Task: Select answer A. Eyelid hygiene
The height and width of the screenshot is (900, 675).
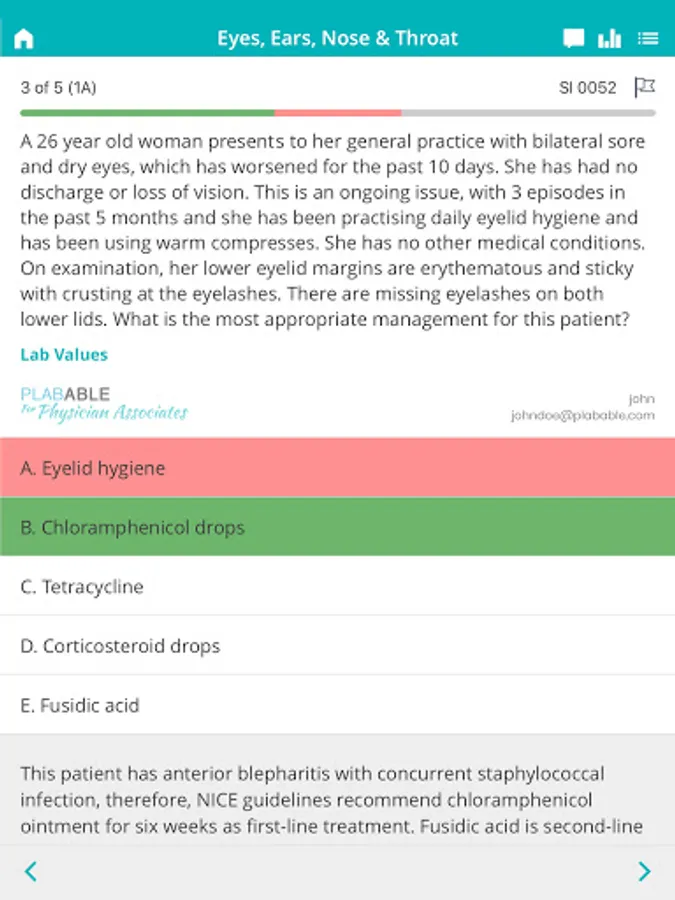Action: click(337, 468)
